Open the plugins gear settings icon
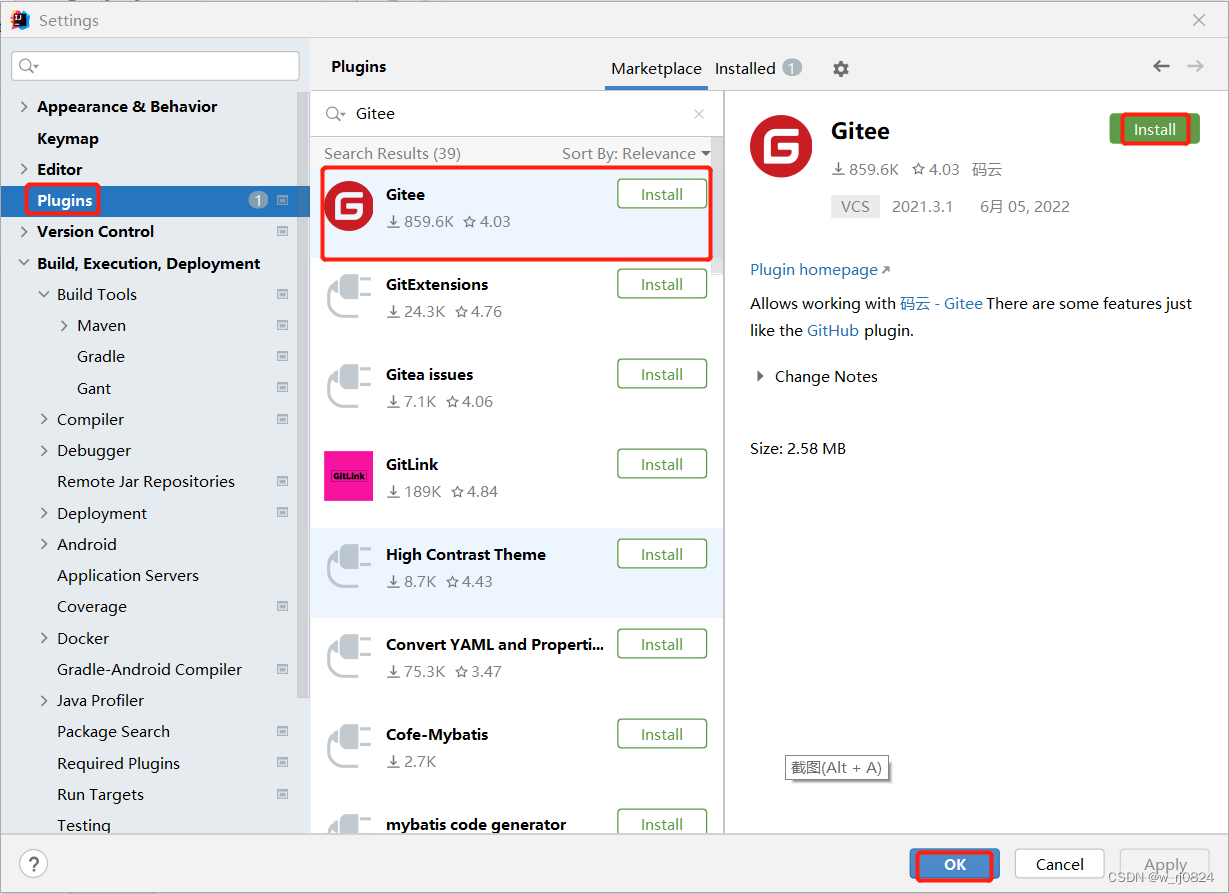 (x=841, y=69)
